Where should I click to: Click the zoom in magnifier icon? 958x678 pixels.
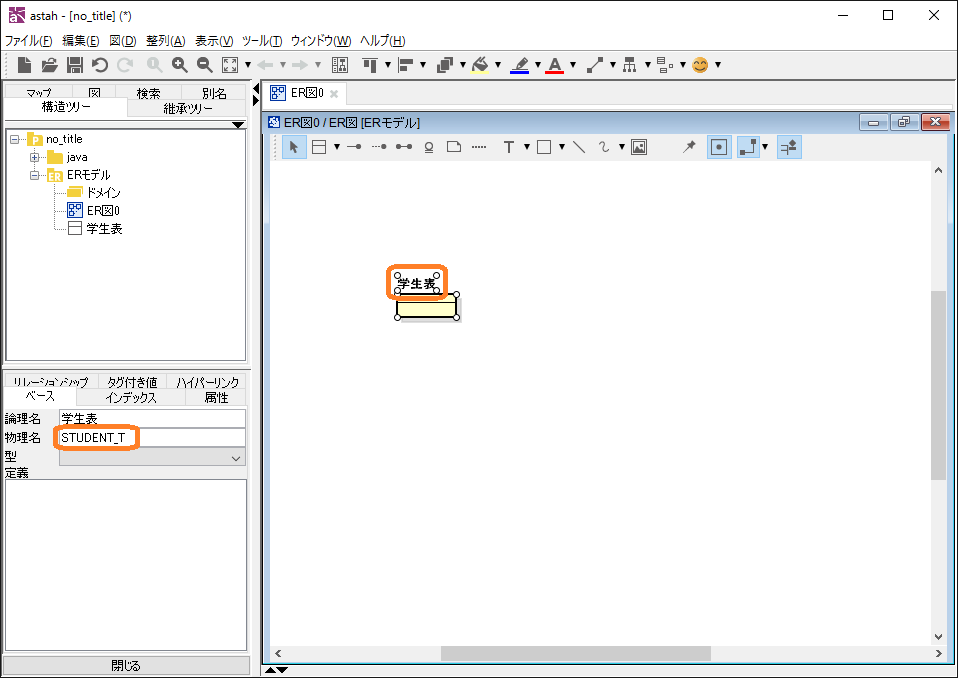[180, 65]
